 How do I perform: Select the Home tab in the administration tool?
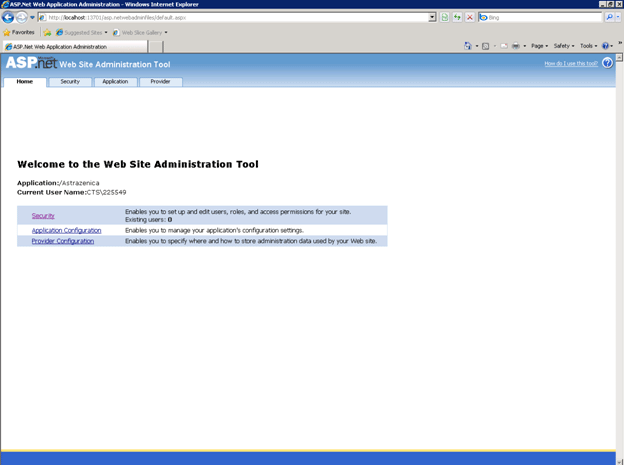pyautogui.click(x=25, y=82)
